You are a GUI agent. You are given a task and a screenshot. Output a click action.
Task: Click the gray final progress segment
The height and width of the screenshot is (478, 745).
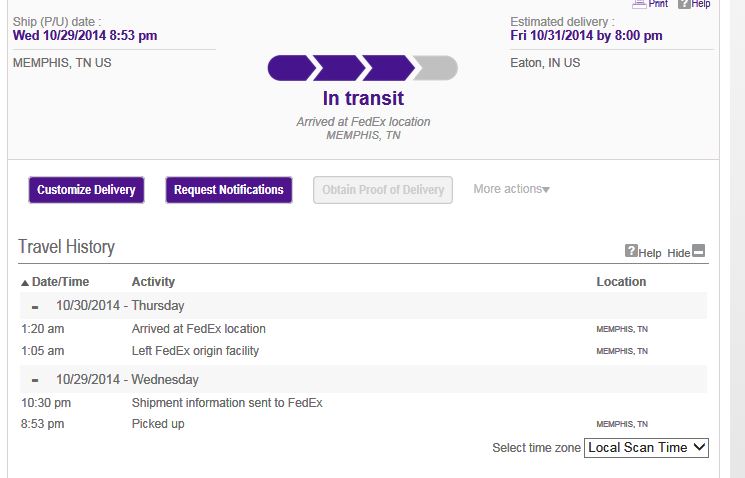(x=436, y=68)
